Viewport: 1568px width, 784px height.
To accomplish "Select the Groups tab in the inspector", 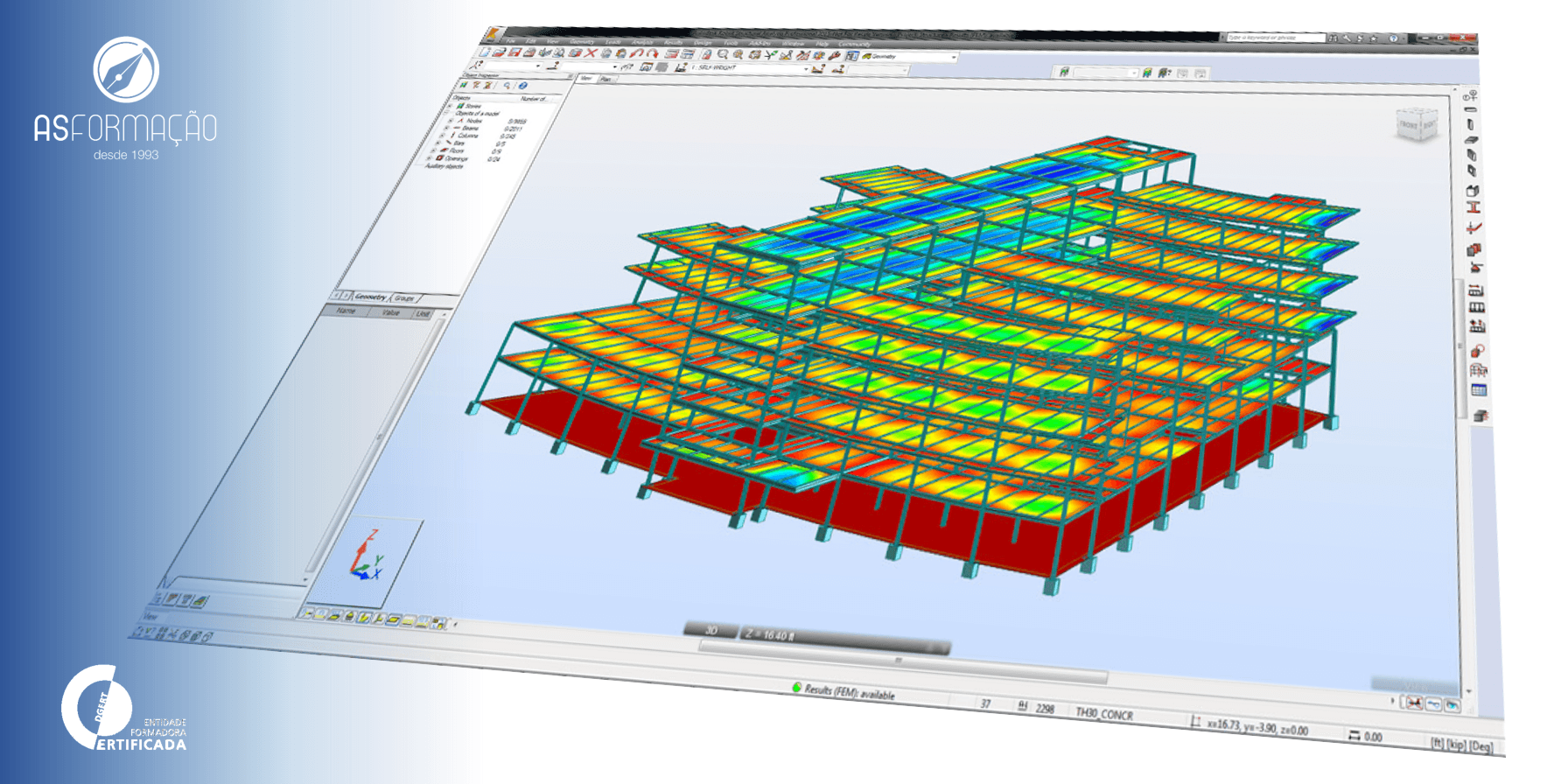I will coord(404,298).
